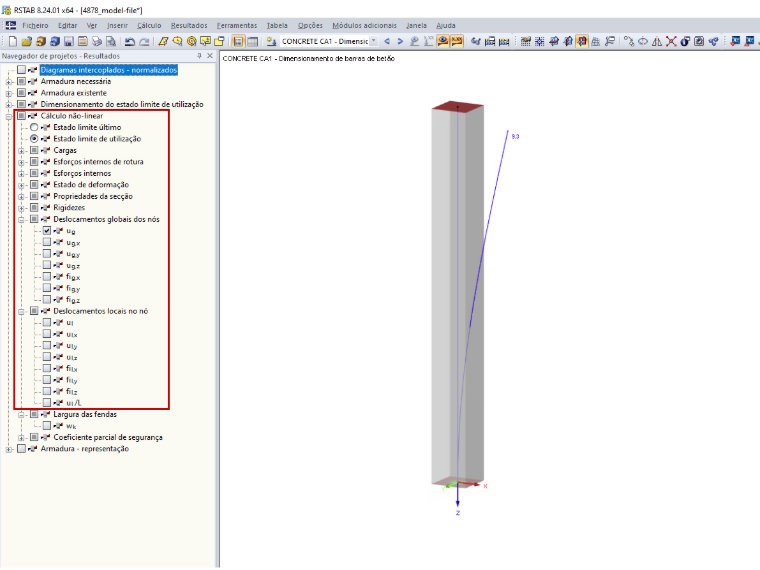Expand Coeficiente parcial de segurança node
This screenshot has height=570, width=760.
[21, 438]
